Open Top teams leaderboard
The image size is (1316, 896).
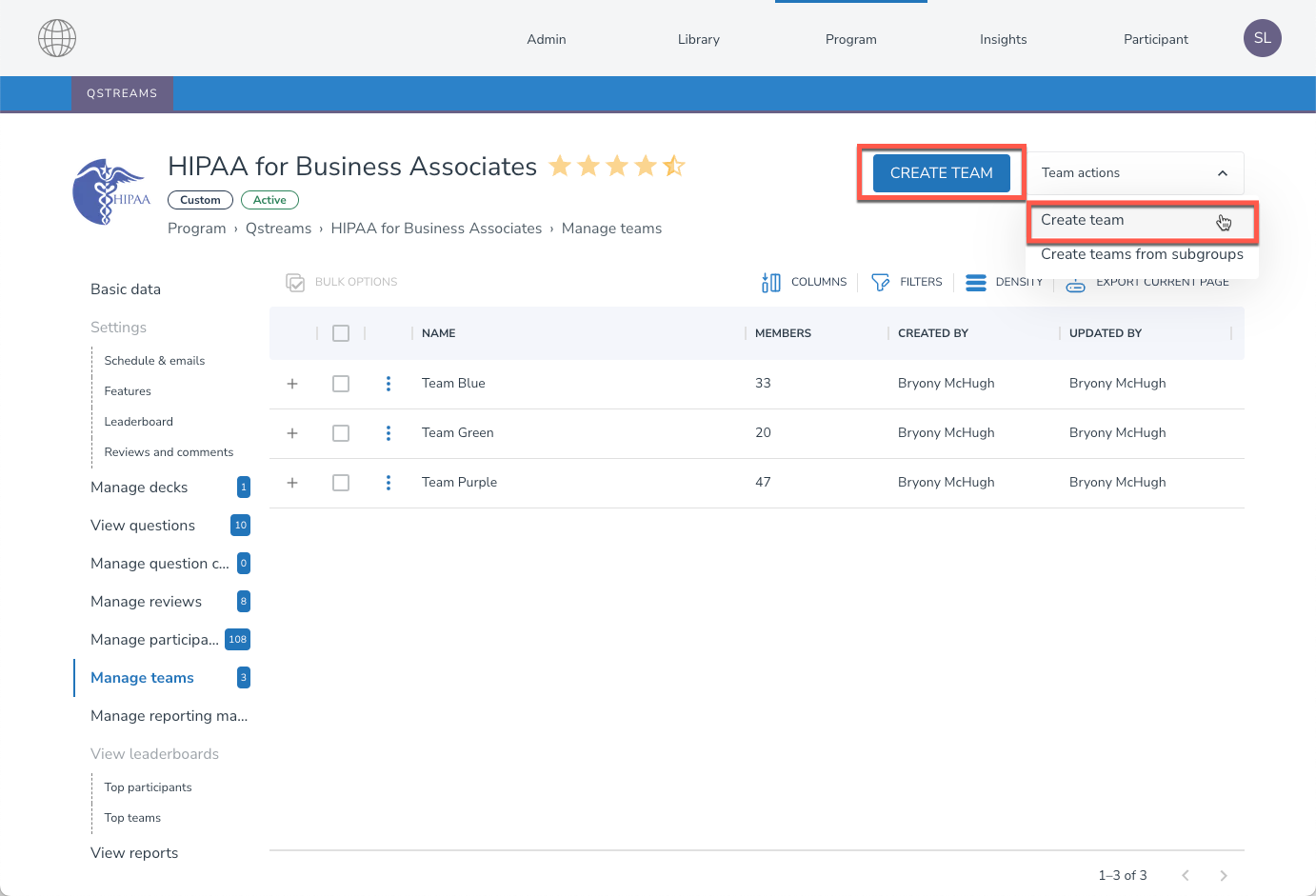[x=132, y=818]
